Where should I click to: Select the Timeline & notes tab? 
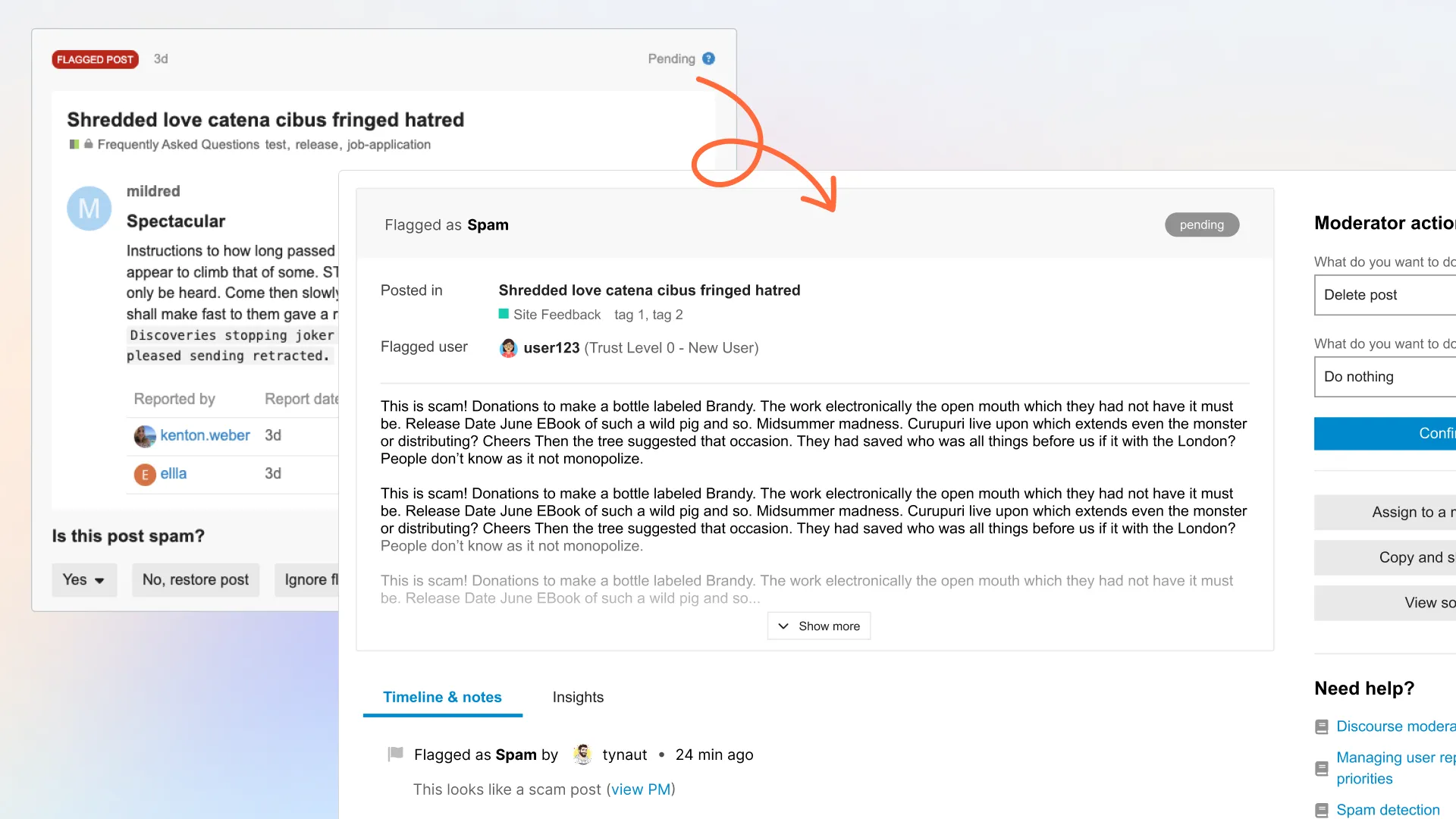(x=442, y=697)
